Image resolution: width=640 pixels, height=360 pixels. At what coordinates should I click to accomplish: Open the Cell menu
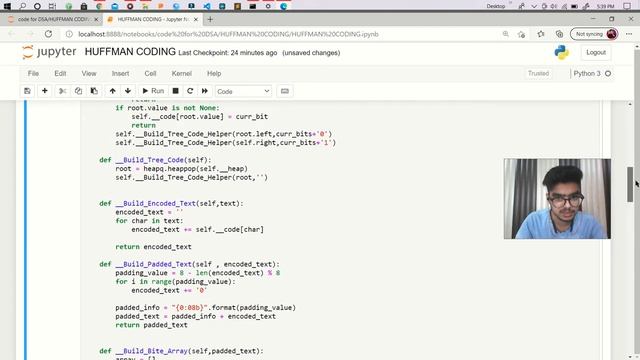click(x=150, y=73)
